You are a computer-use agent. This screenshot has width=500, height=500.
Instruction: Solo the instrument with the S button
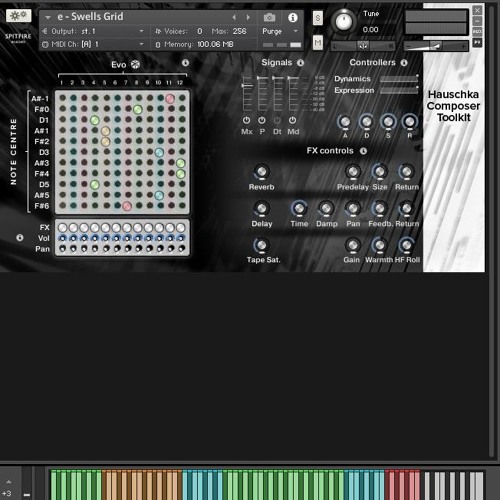318,18
